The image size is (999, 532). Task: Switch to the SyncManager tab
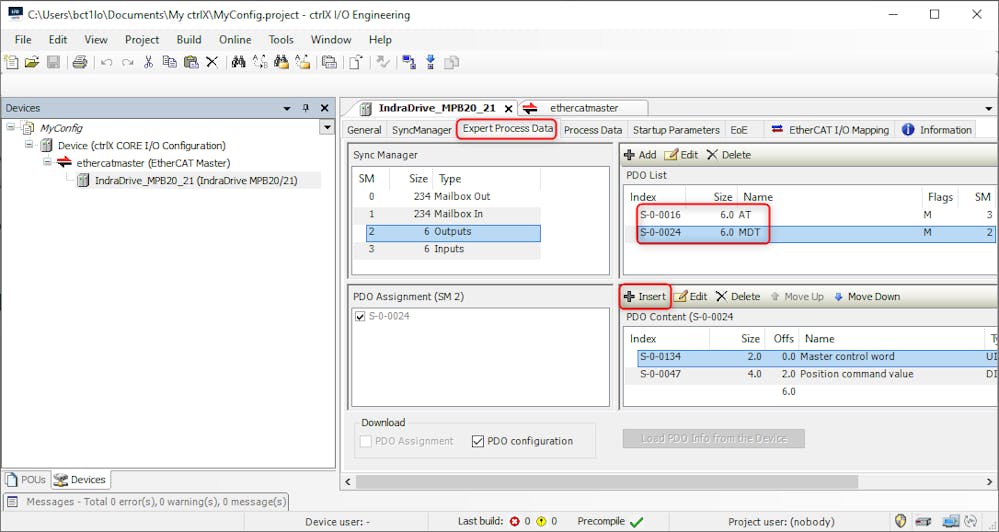[422, 130]
